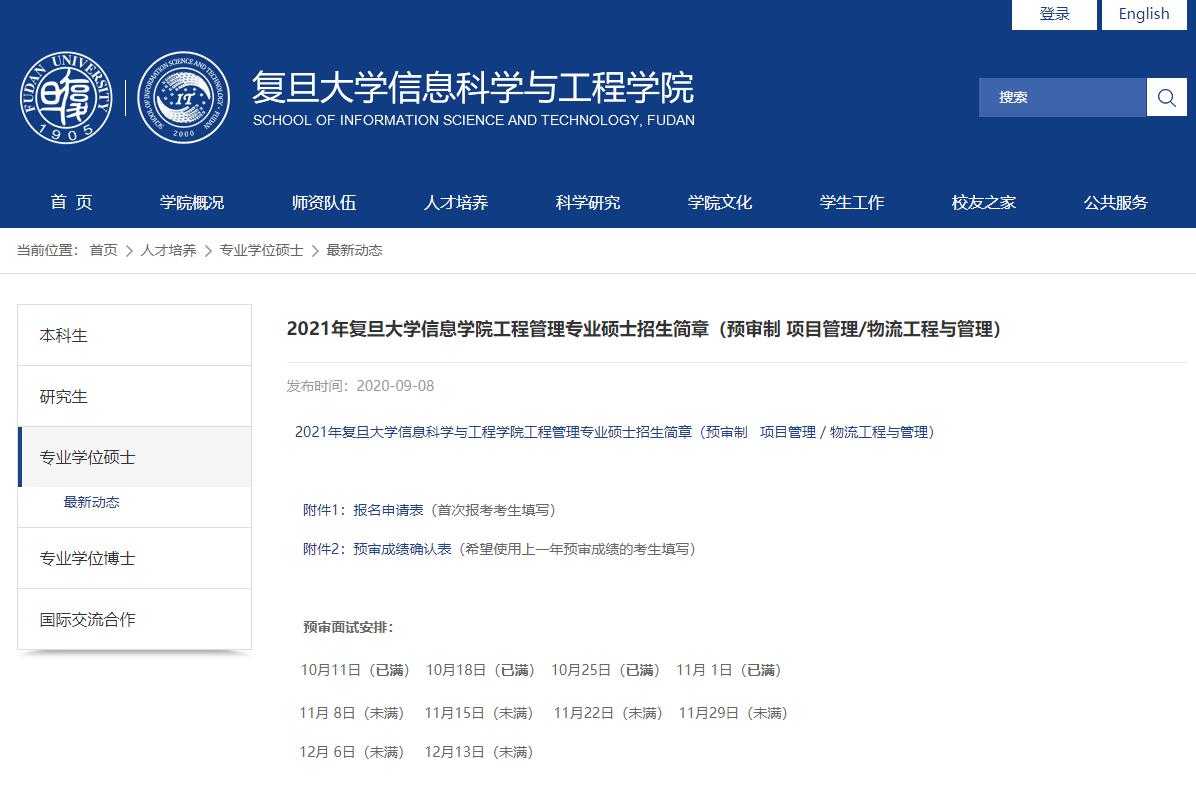Open the 学院概况 navigation menu
This screenshot has width=1196, height=791.
pos(192,202)
